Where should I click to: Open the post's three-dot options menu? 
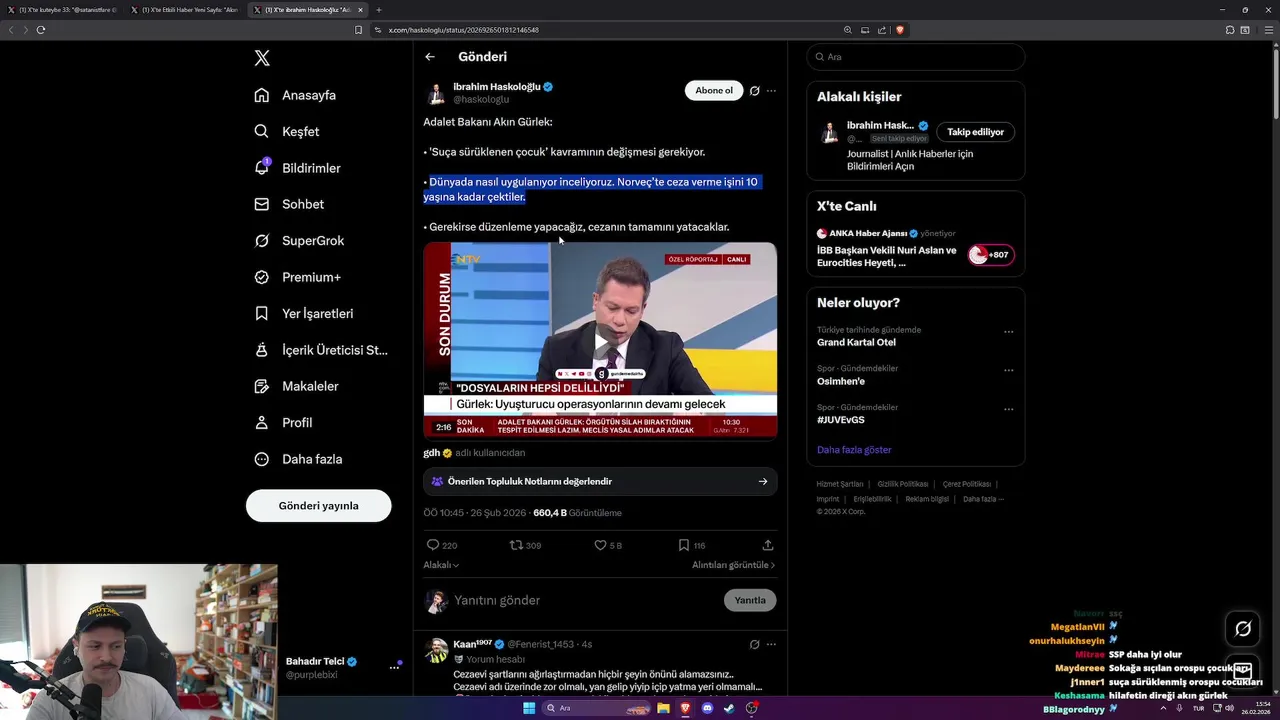(771, 90)
